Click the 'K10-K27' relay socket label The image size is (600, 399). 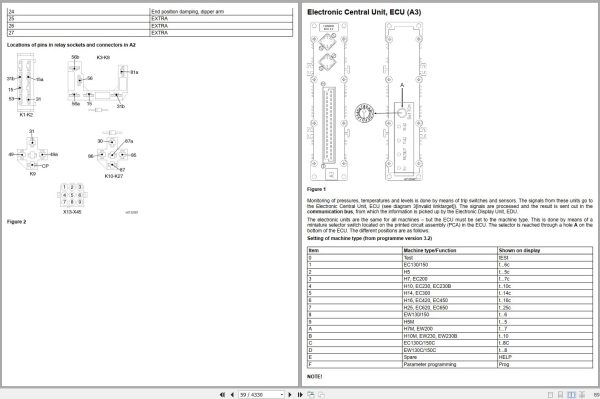[114, 176]
